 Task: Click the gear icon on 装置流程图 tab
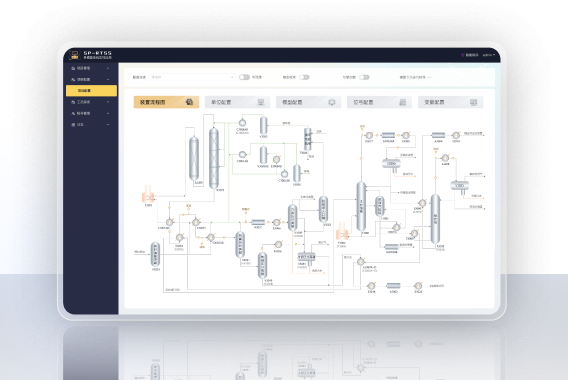click(x=189, y=102)
